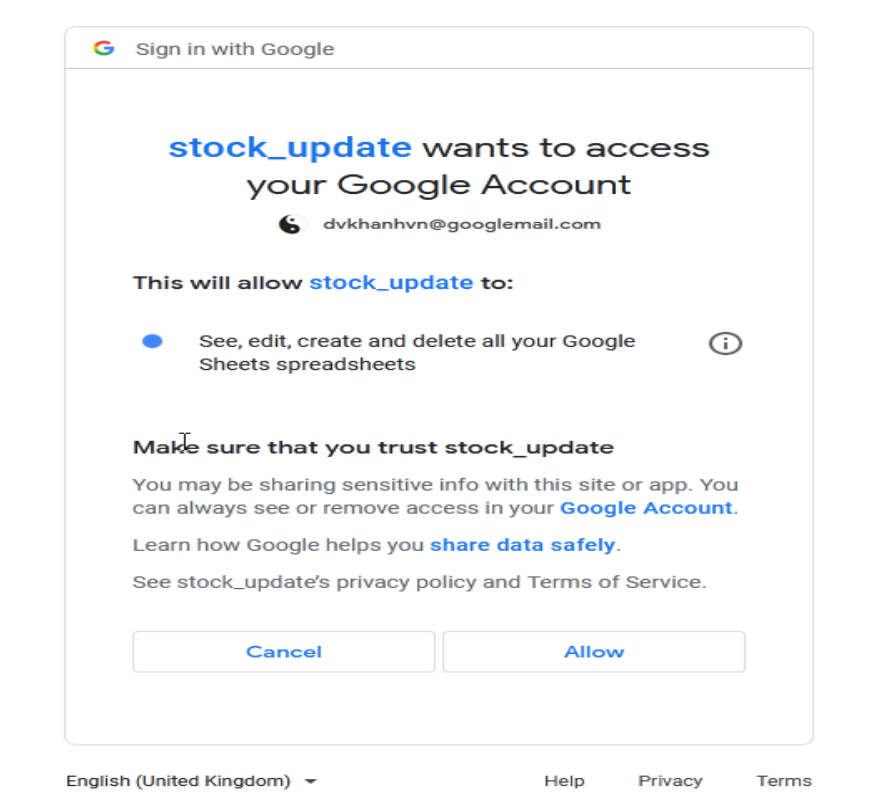The width and height of the screenshot is (869, 797).
Task: Click the dvkhanhvn@googlemail.com email address
Action: tap(461, 224)
